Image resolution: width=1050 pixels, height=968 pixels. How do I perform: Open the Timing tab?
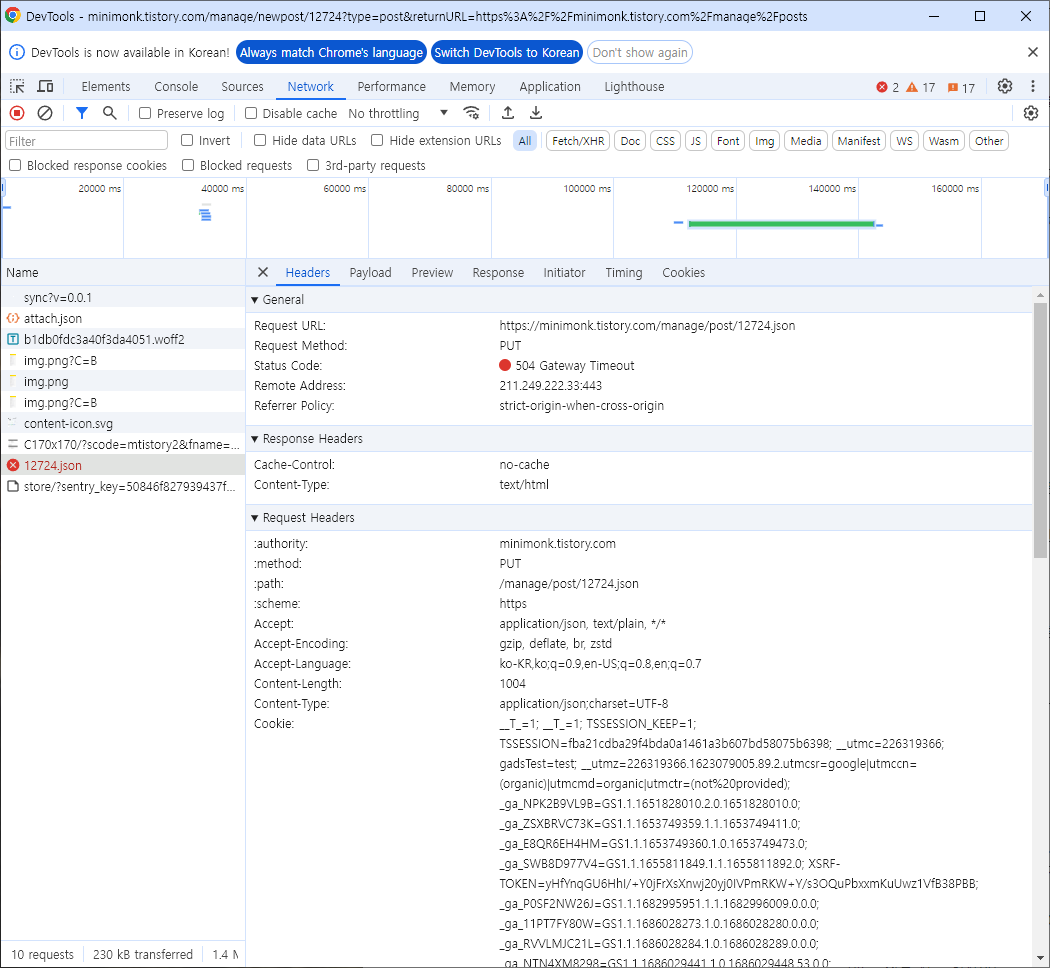tap(623, 272)
